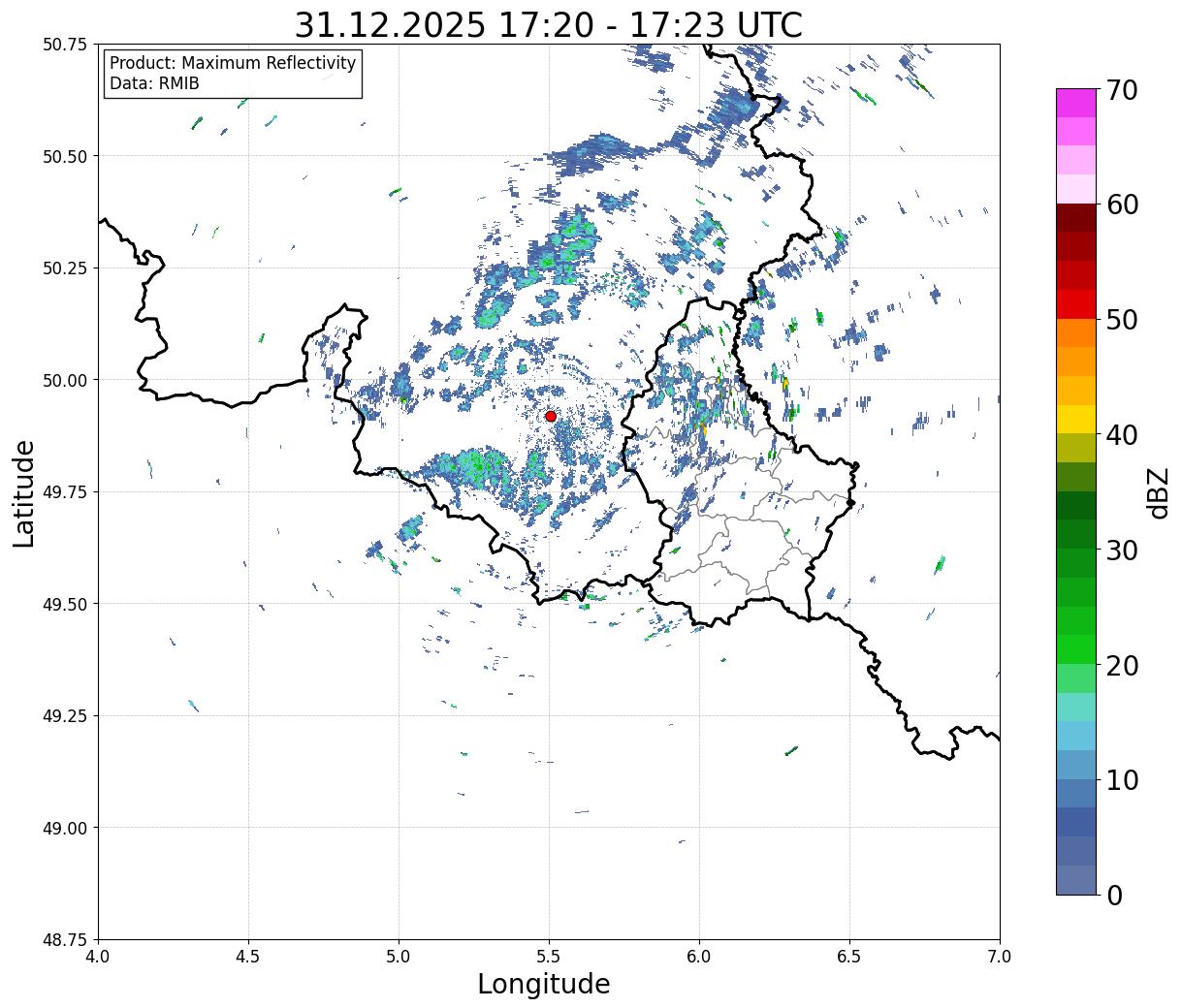
Task: Click the orange swatch just below 50
Action: [1076, 332]
